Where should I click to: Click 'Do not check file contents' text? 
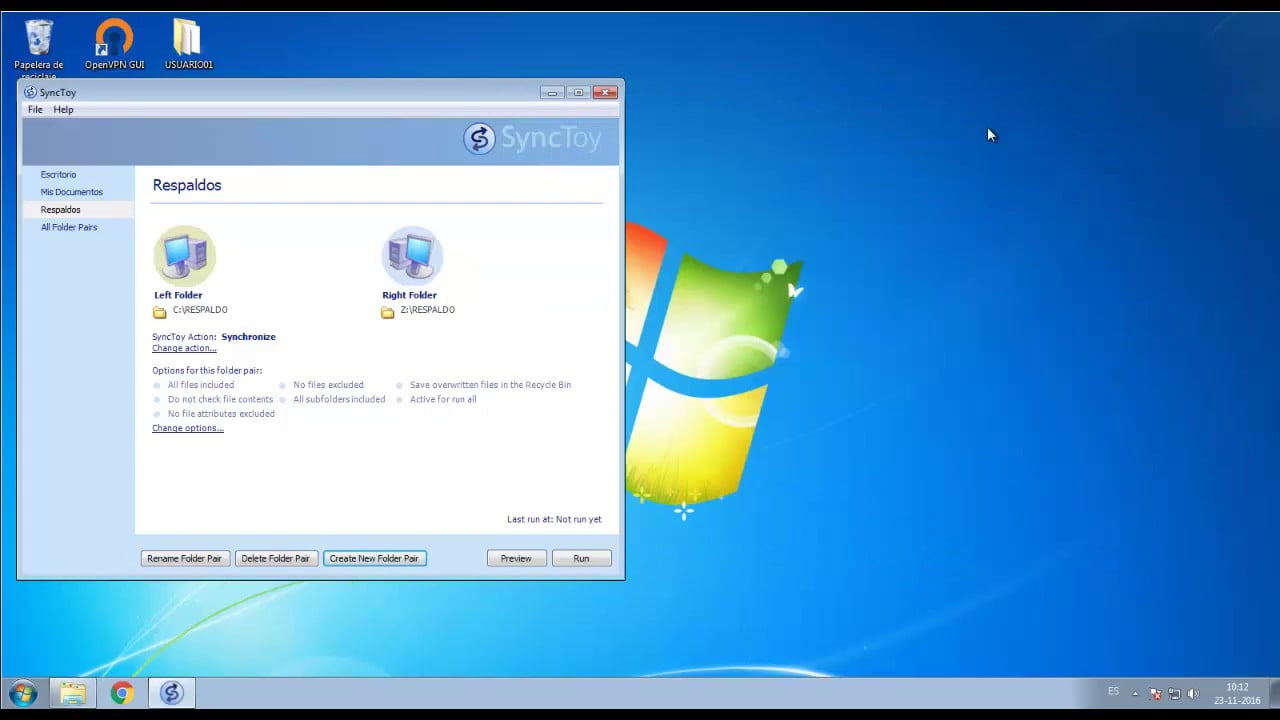(x=220, y=399)
